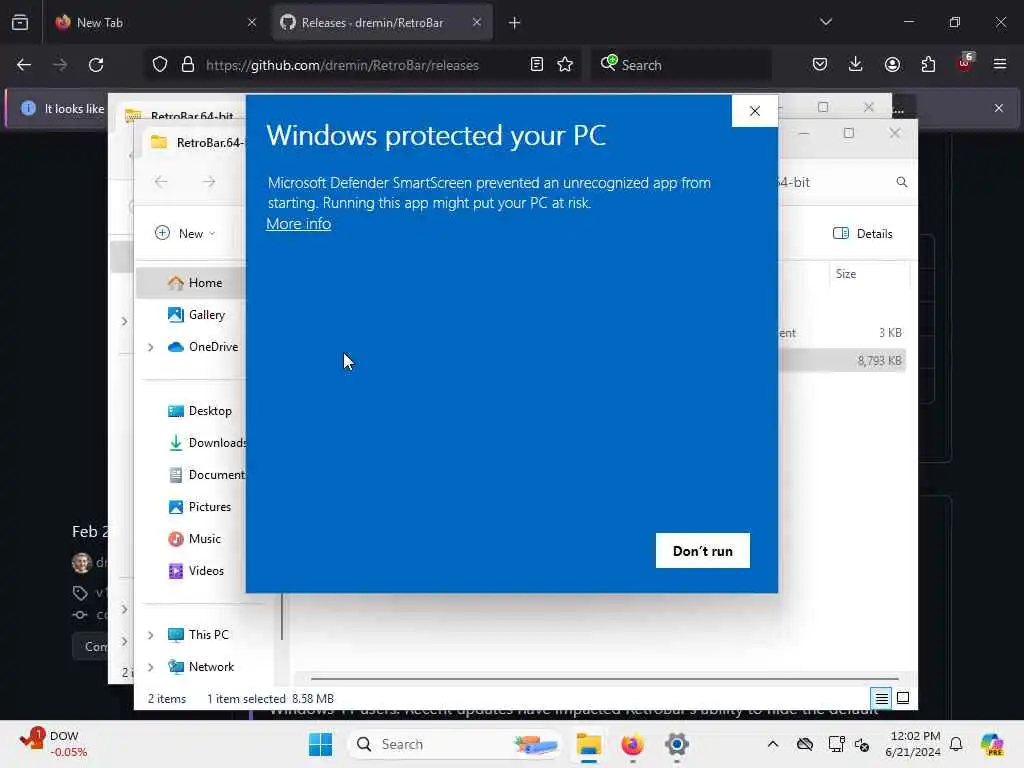The width and height of the screenshot is (1024, 768).
Task: Select Releases dremin/RetroBar tab
Action: [382, 22]
